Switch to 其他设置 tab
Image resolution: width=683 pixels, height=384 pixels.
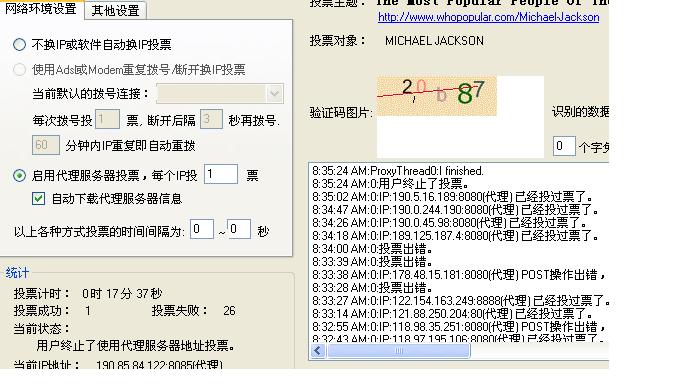click(x=115, y=10)
